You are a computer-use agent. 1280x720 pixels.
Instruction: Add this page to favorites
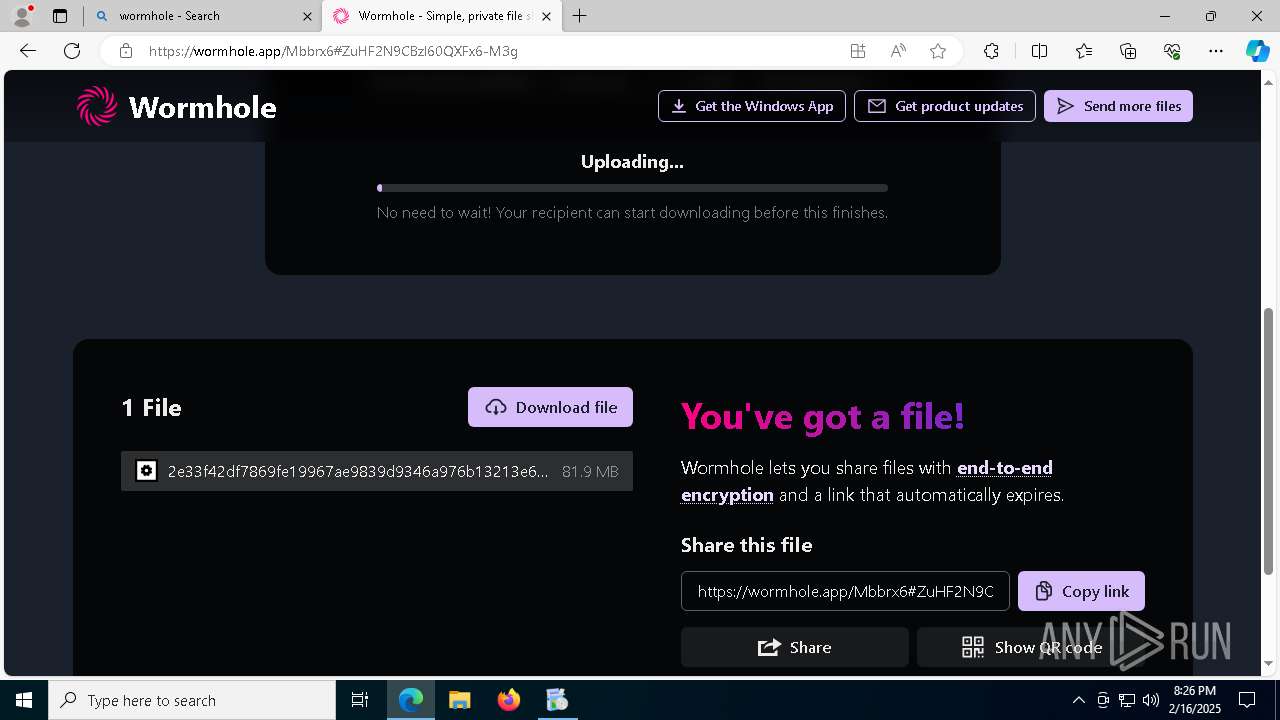click(938, 51)
